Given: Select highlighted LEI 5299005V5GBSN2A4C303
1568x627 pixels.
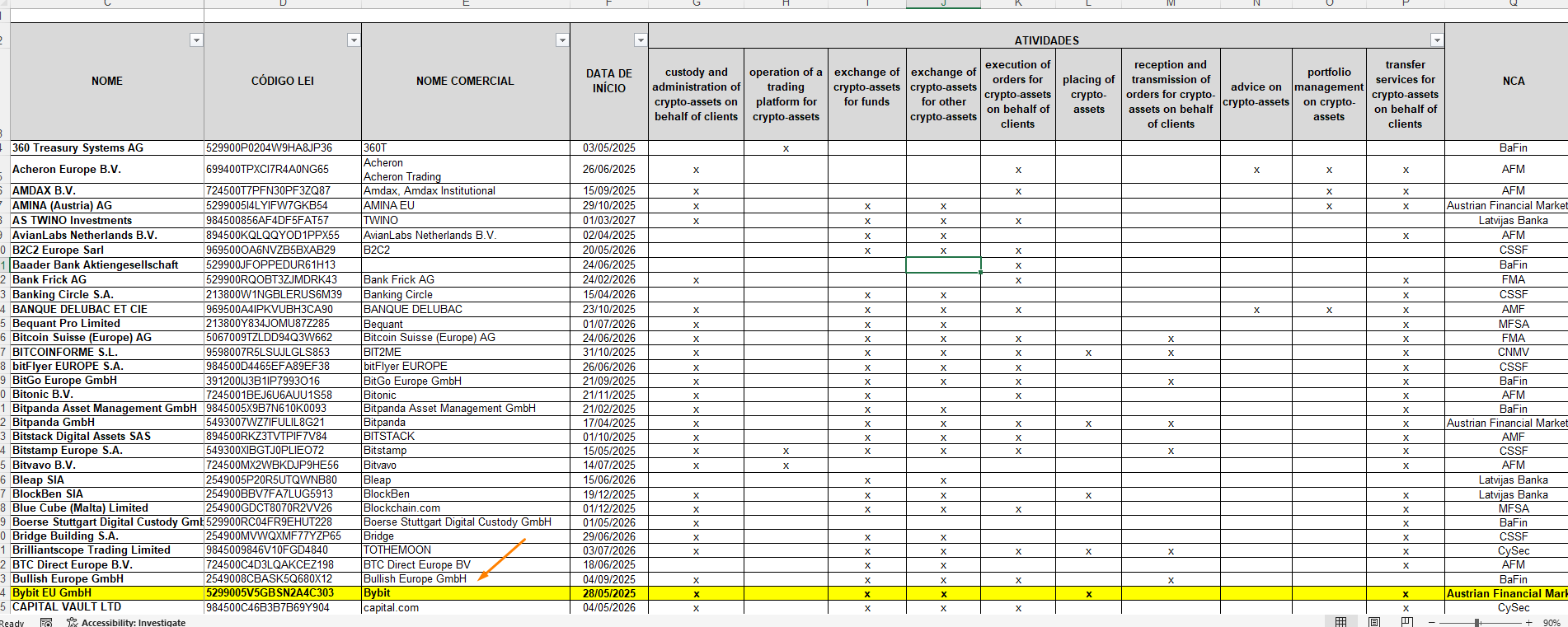Looking at the screenshot, I should (x=283, y=592).
